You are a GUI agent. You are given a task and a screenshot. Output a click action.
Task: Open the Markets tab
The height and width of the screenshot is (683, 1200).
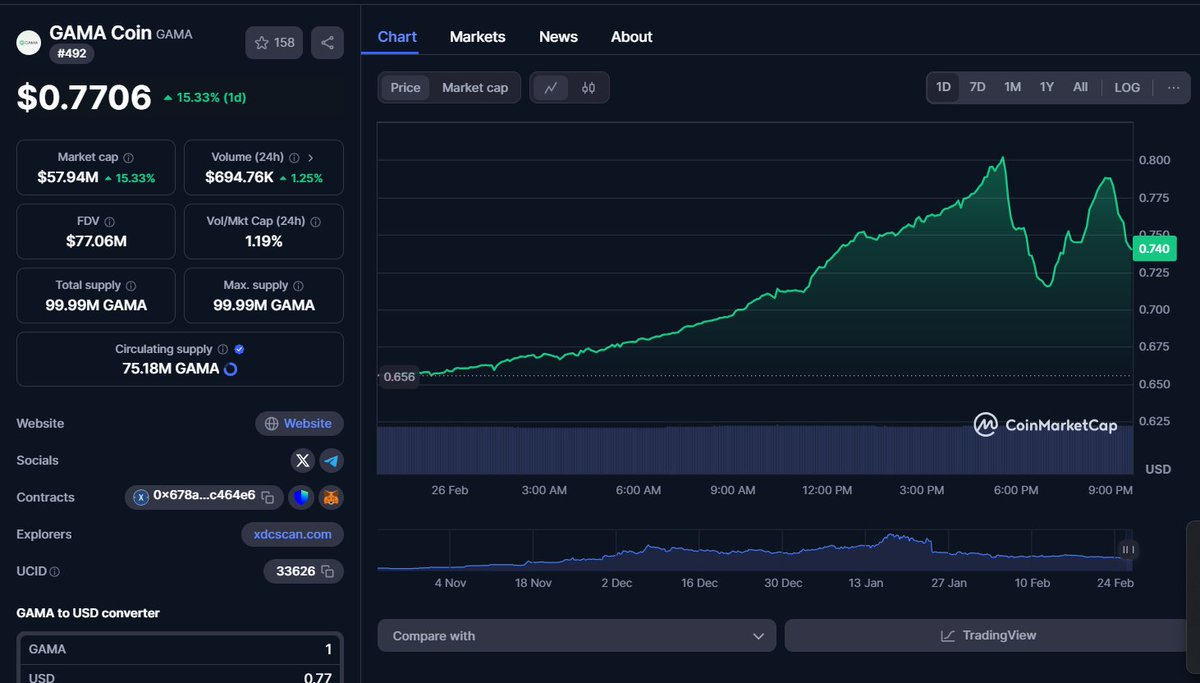(x=477, y=37)
